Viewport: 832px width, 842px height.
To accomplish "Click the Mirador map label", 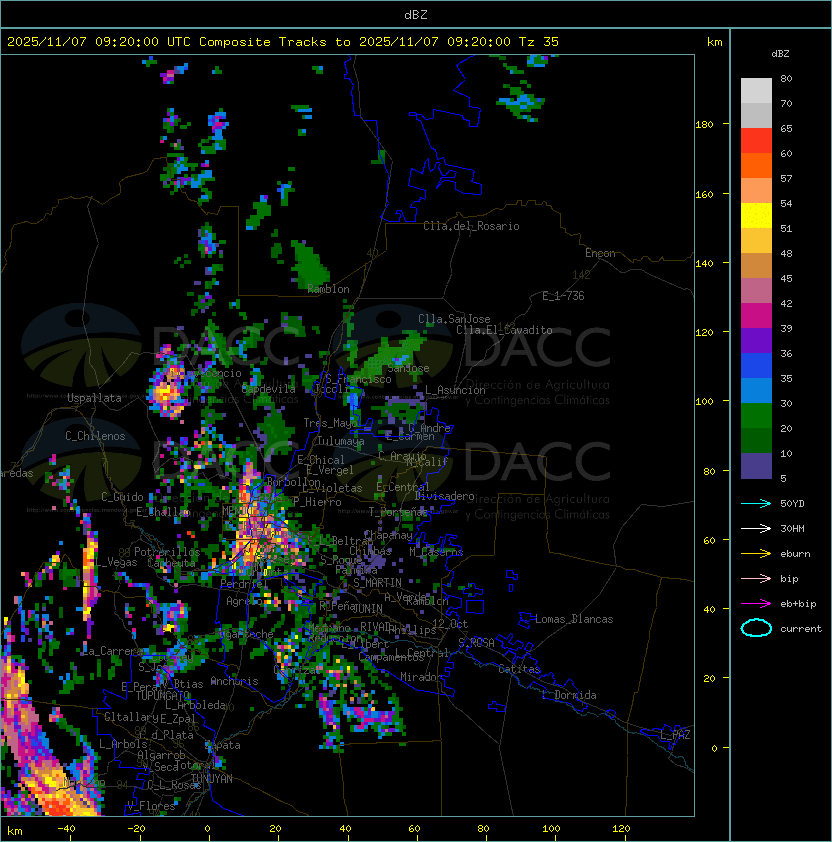I will tap(421, 677).
